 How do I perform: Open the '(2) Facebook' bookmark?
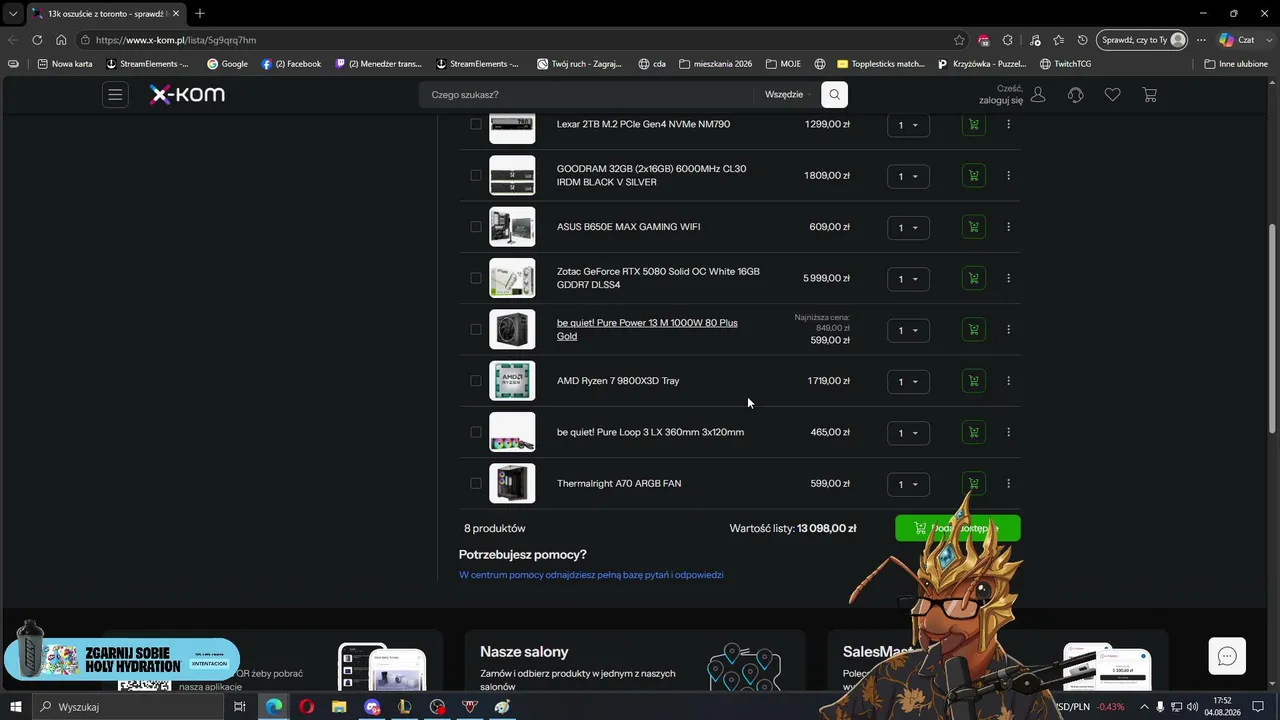291,64
